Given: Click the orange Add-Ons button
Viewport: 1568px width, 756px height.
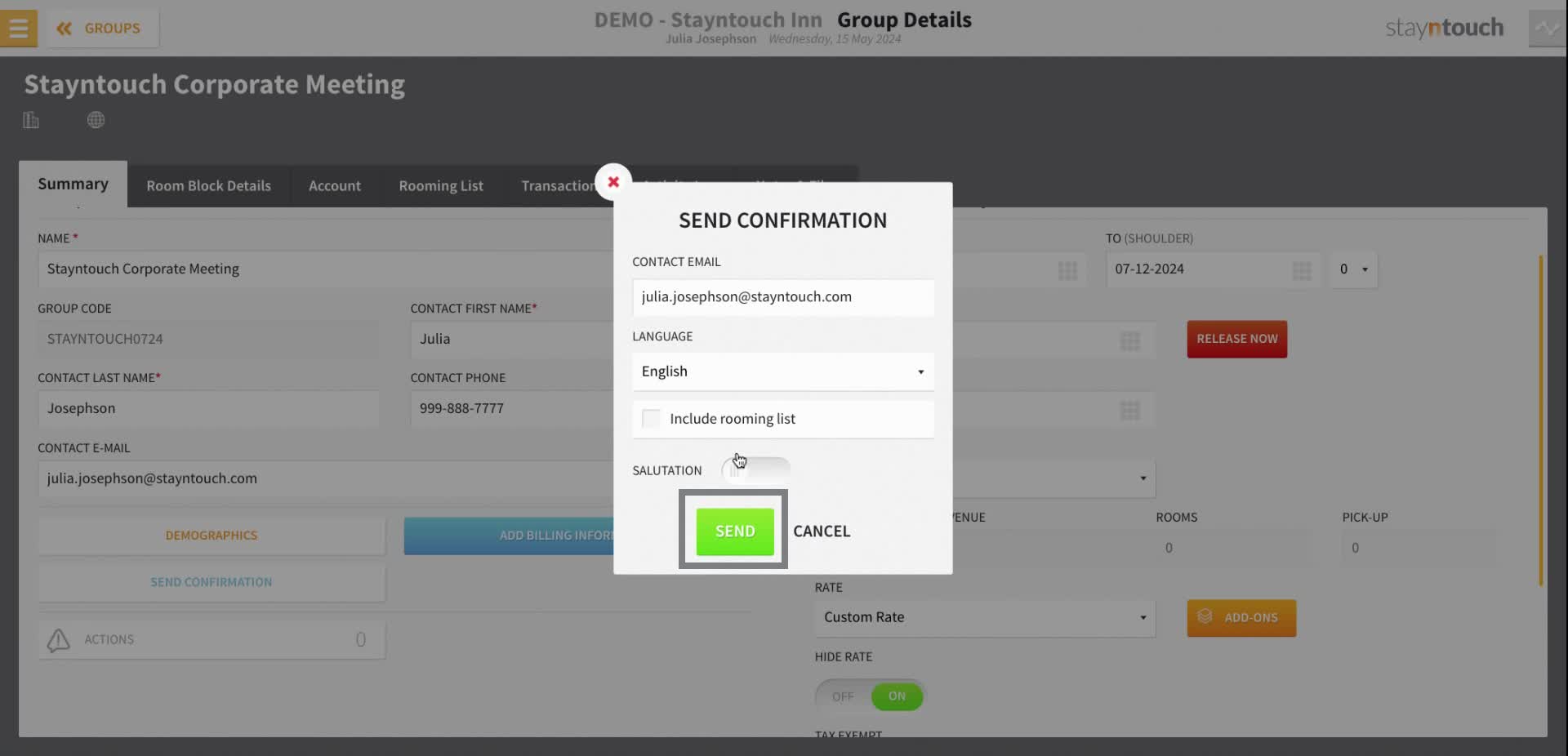Looking at the screenshot, I should pyautogui.click(x=1241, y=618).
